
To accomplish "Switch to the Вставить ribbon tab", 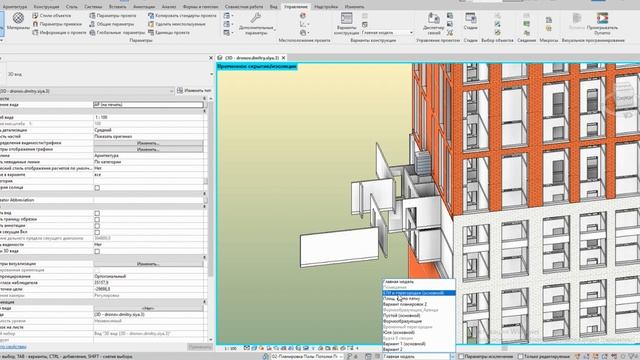I will (118, 7).
